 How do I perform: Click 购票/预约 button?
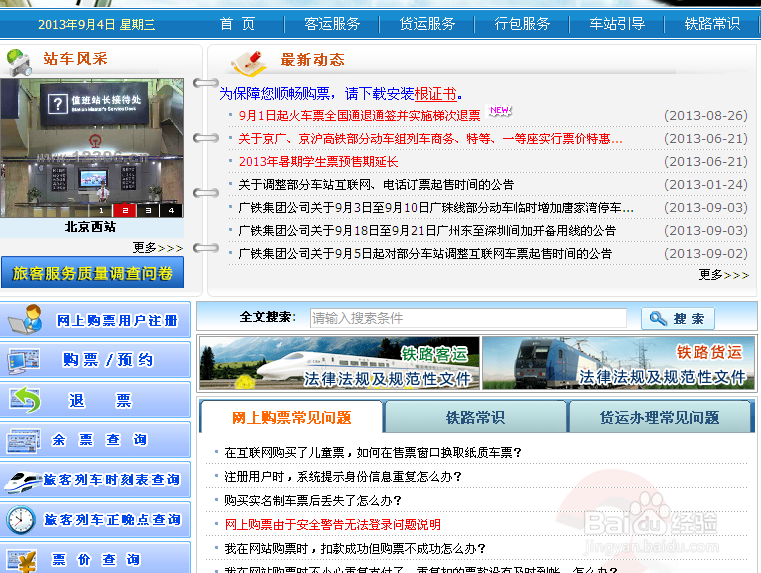pyautogui.click(x=95, y=360)
